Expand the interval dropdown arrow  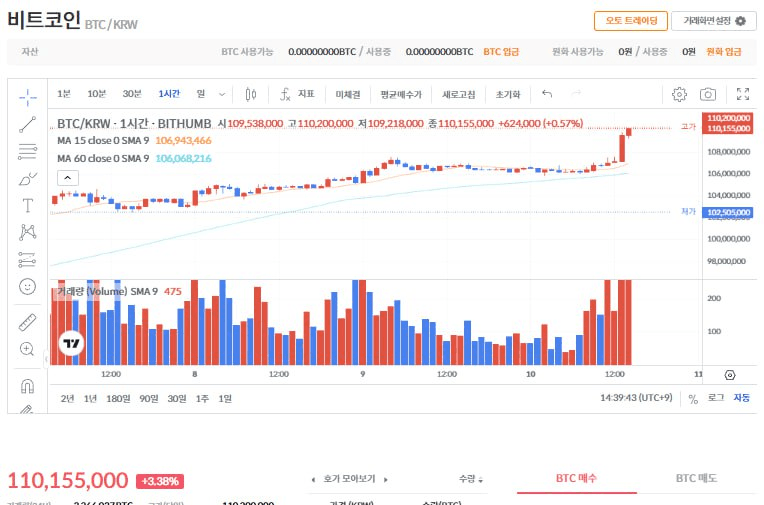click(x=222, y=94)
